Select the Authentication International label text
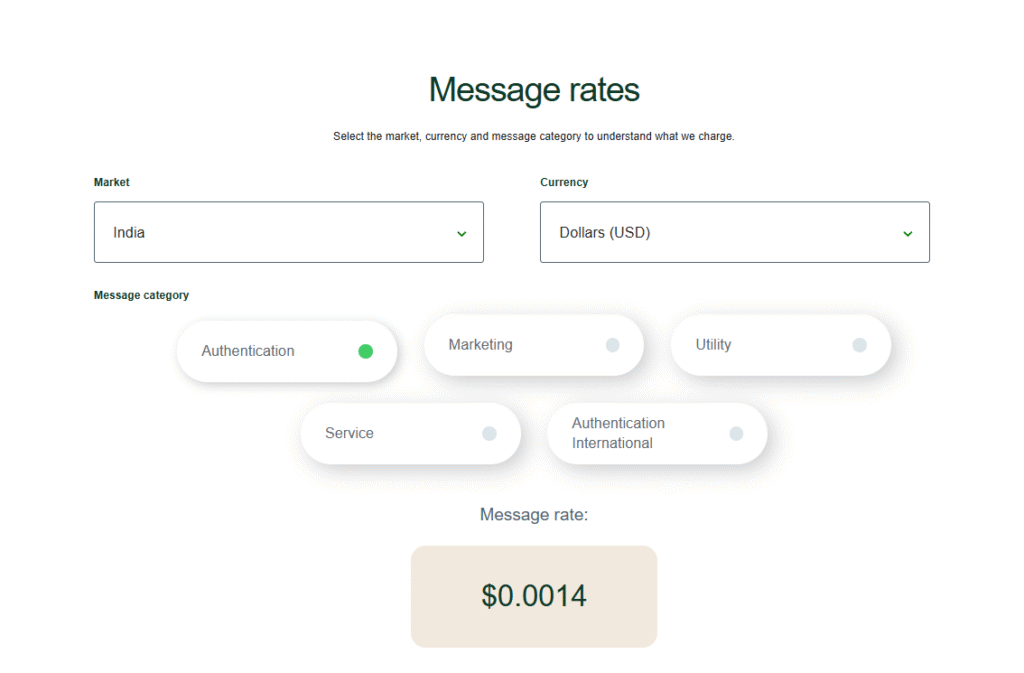This screenshot has width=1024, height=673. pyautogui.click(x=618, y=433)
